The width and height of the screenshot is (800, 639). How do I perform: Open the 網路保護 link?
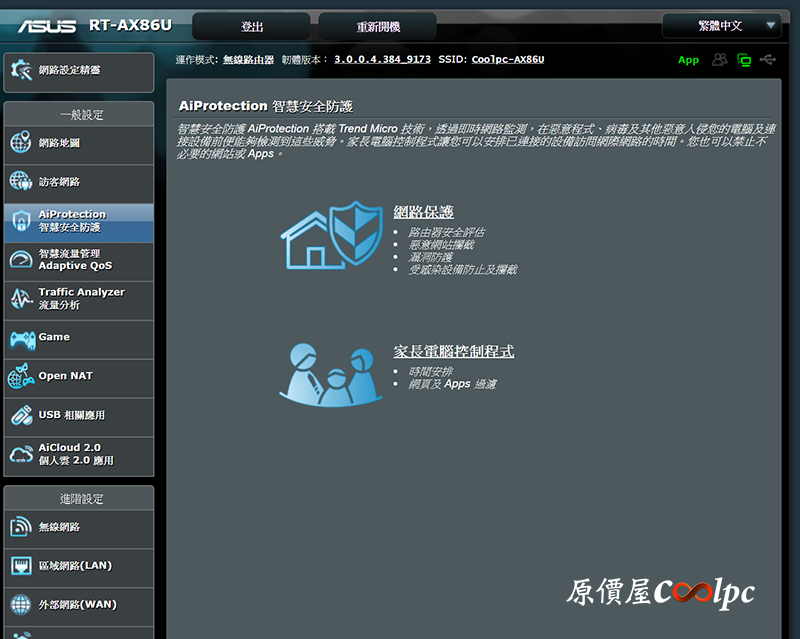(x=423, y=212)
